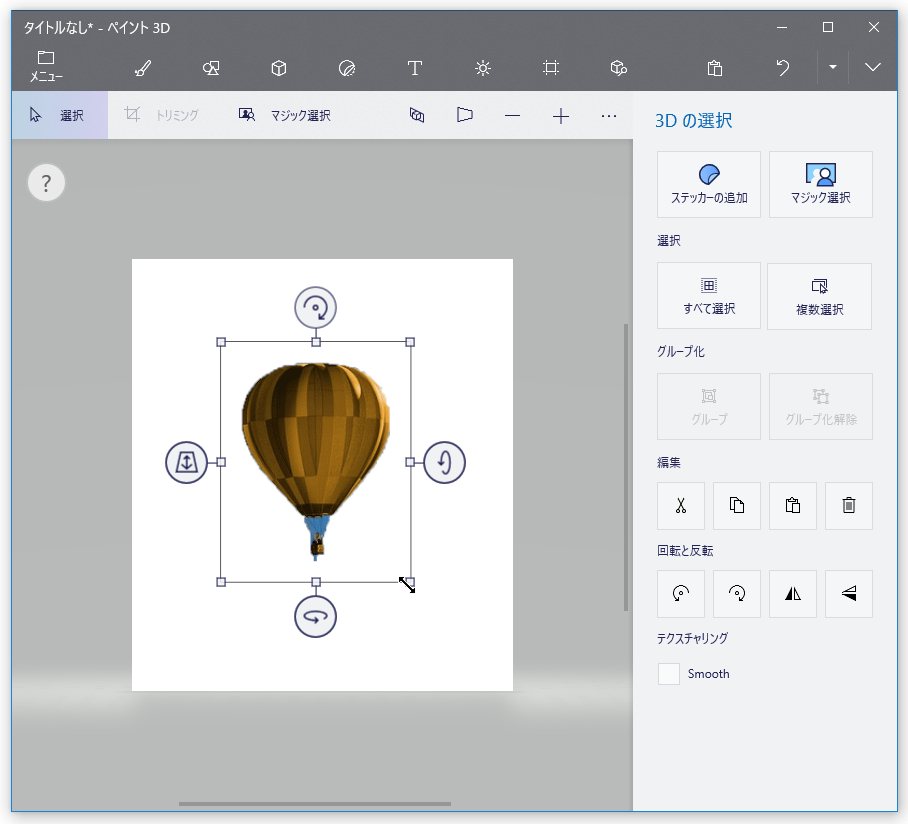Undo the last action
Image resolution: width=908 pixels, height=824 pixels.
783,68
